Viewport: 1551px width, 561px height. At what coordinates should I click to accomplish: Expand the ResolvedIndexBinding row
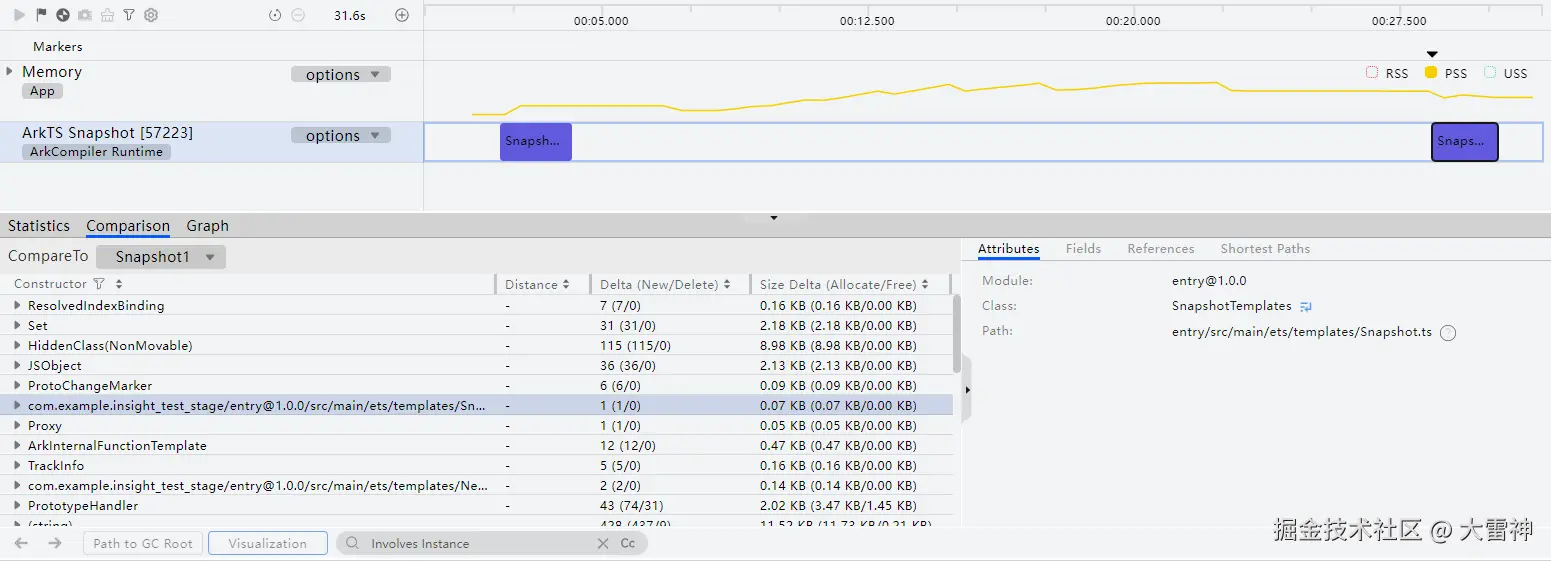click(17, 305)
